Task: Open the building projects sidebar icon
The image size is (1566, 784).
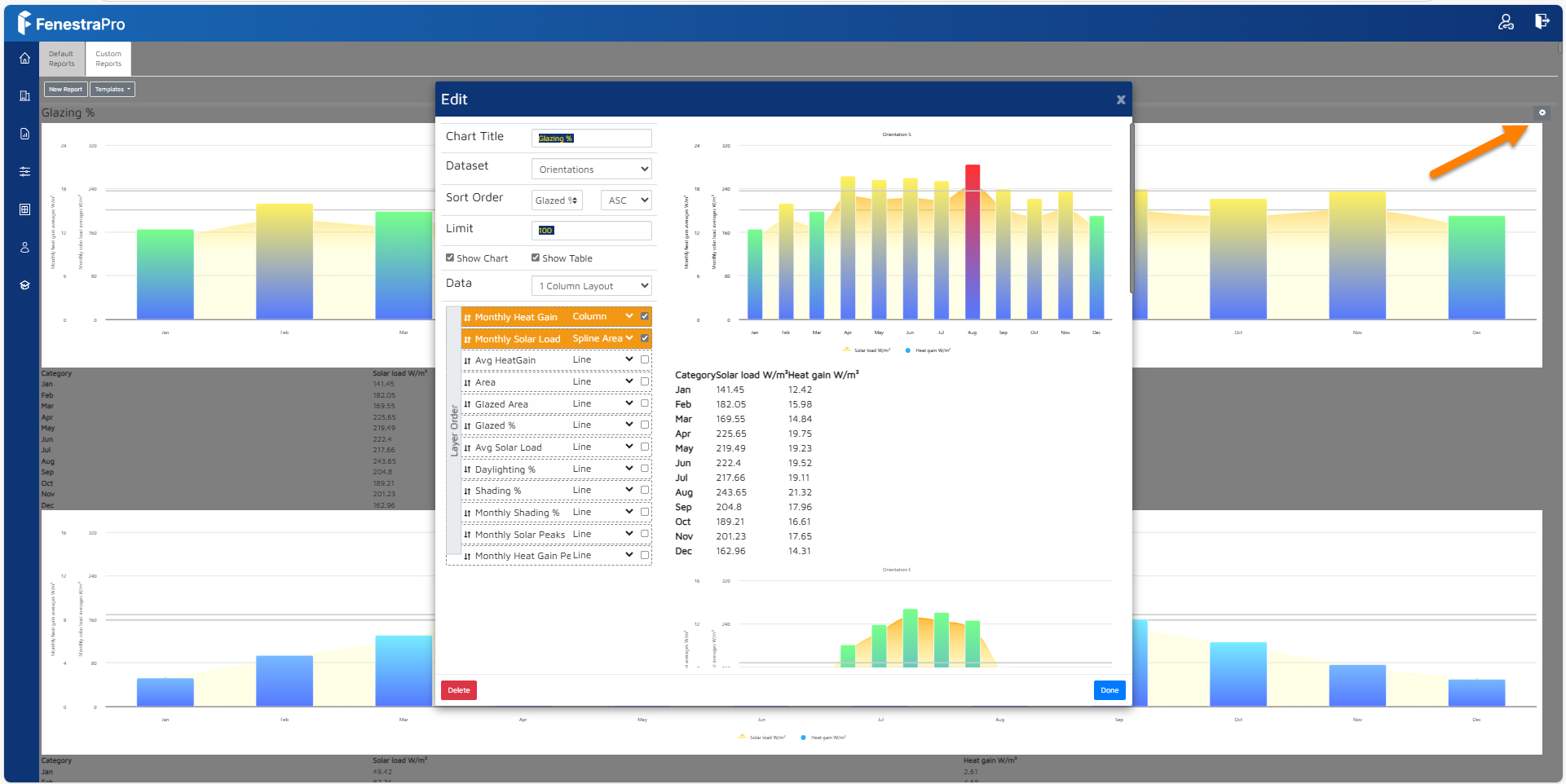Action: coord(24,95)
